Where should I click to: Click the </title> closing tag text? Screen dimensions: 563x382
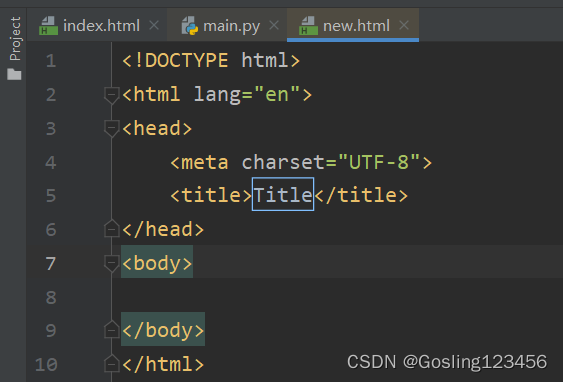(x=361, y=195)
